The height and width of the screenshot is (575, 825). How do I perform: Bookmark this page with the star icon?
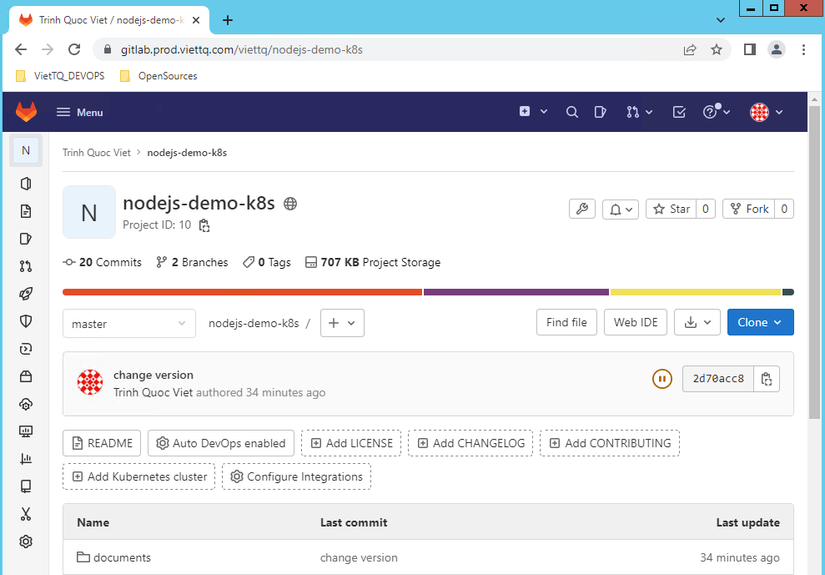pyautogui.click(x=716, y=49)
